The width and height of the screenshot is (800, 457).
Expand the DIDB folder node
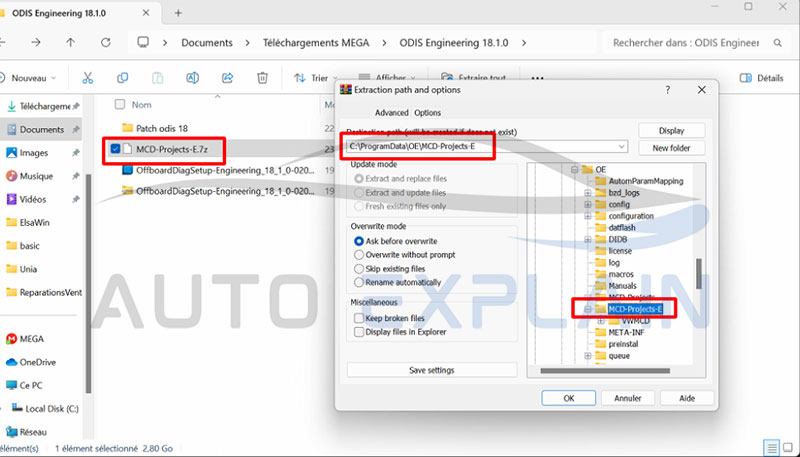coord(588,239)
